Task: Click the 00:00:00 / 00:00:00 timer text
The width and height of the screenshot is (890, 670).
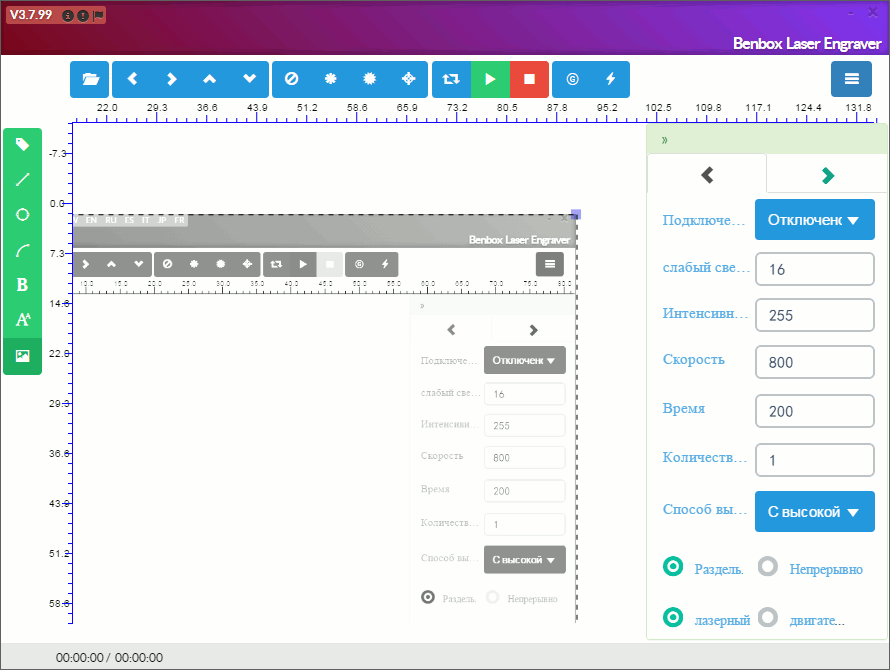Action: pos(109,658)
